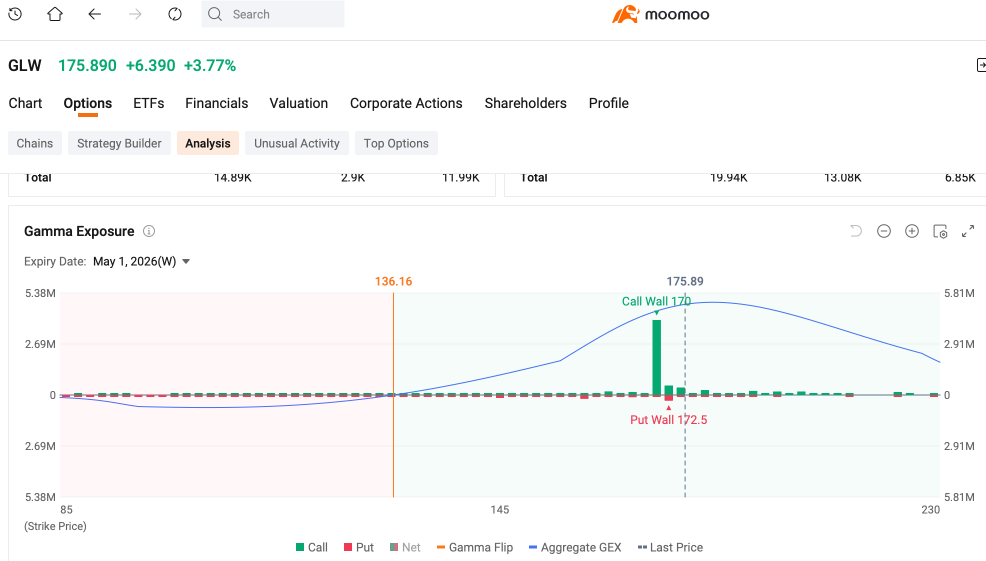Viewport: 986px width, 561px height.
Task: View the Shareholders tab
Action: [525, 103]
